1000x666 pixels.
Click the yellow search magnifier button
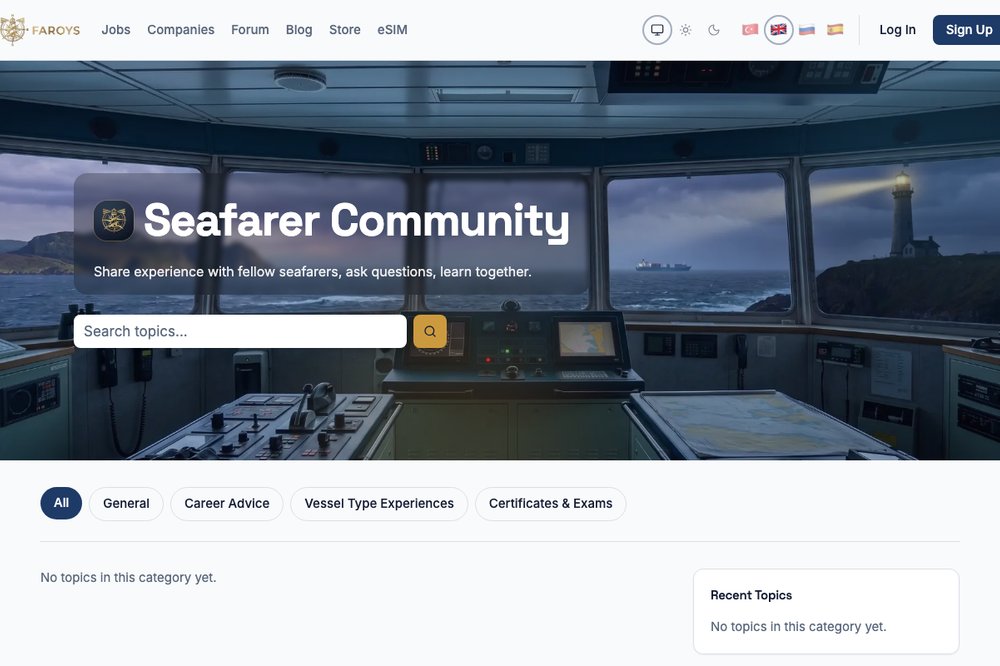pos(430,331)
